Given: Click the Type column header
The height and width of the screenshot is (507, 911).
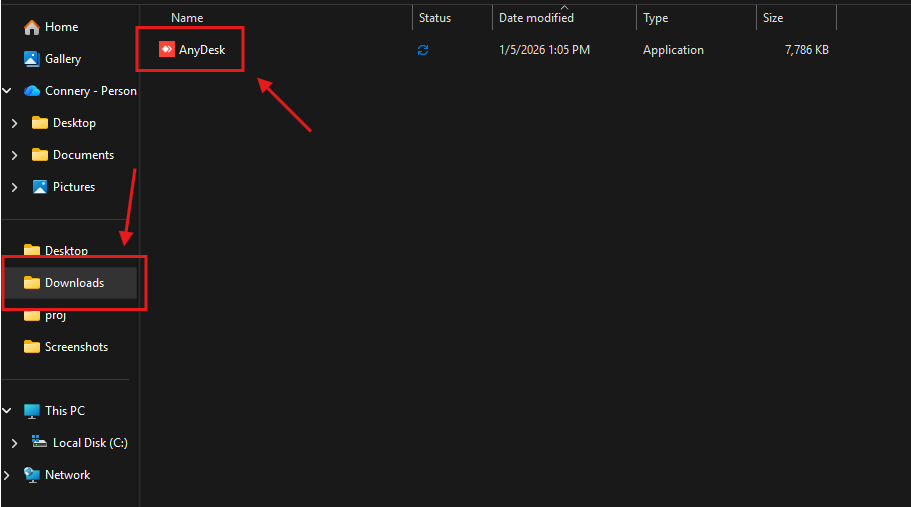Looking at the screenshot, I should coord(656,18).
